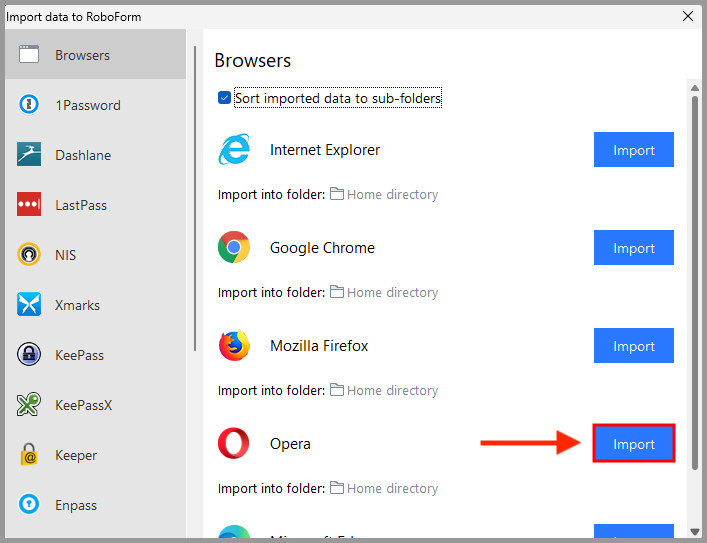
Task: Click the blue Xmarks icon
Action: tap(29, 304)
